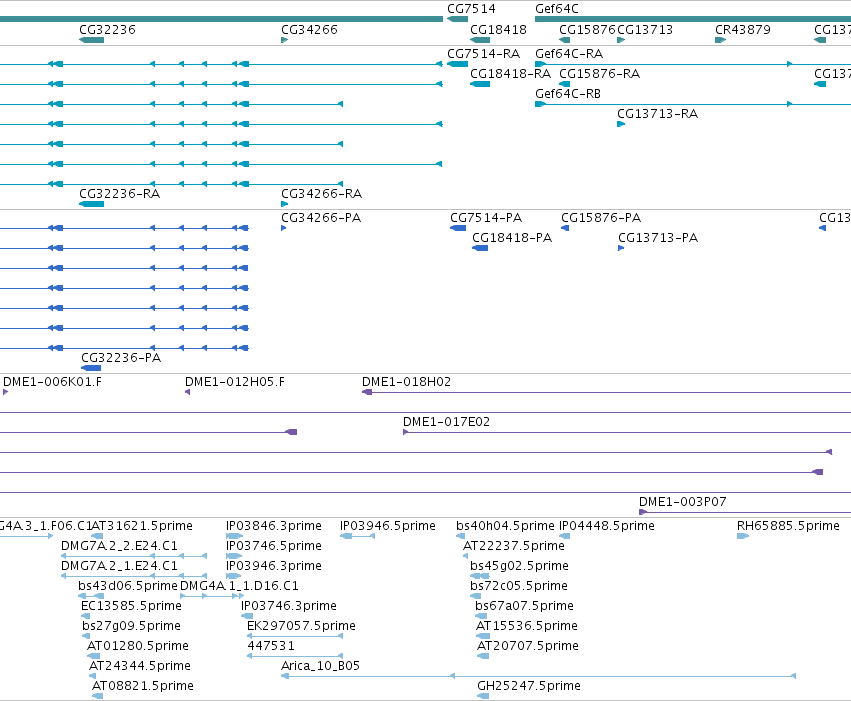Open protein CG15876-PA
The width and height of the screenshot is (851, 701).
(601, 218)
